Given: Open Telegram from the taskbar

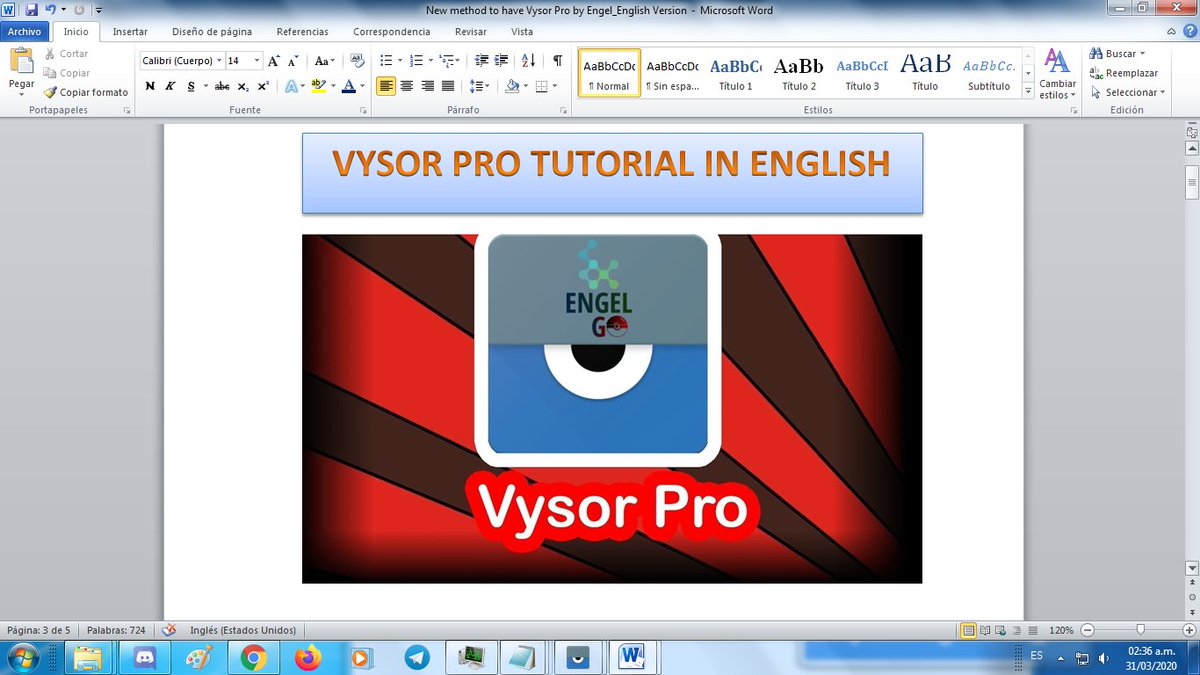Looking at the screenshot, I should click(416, 657).
